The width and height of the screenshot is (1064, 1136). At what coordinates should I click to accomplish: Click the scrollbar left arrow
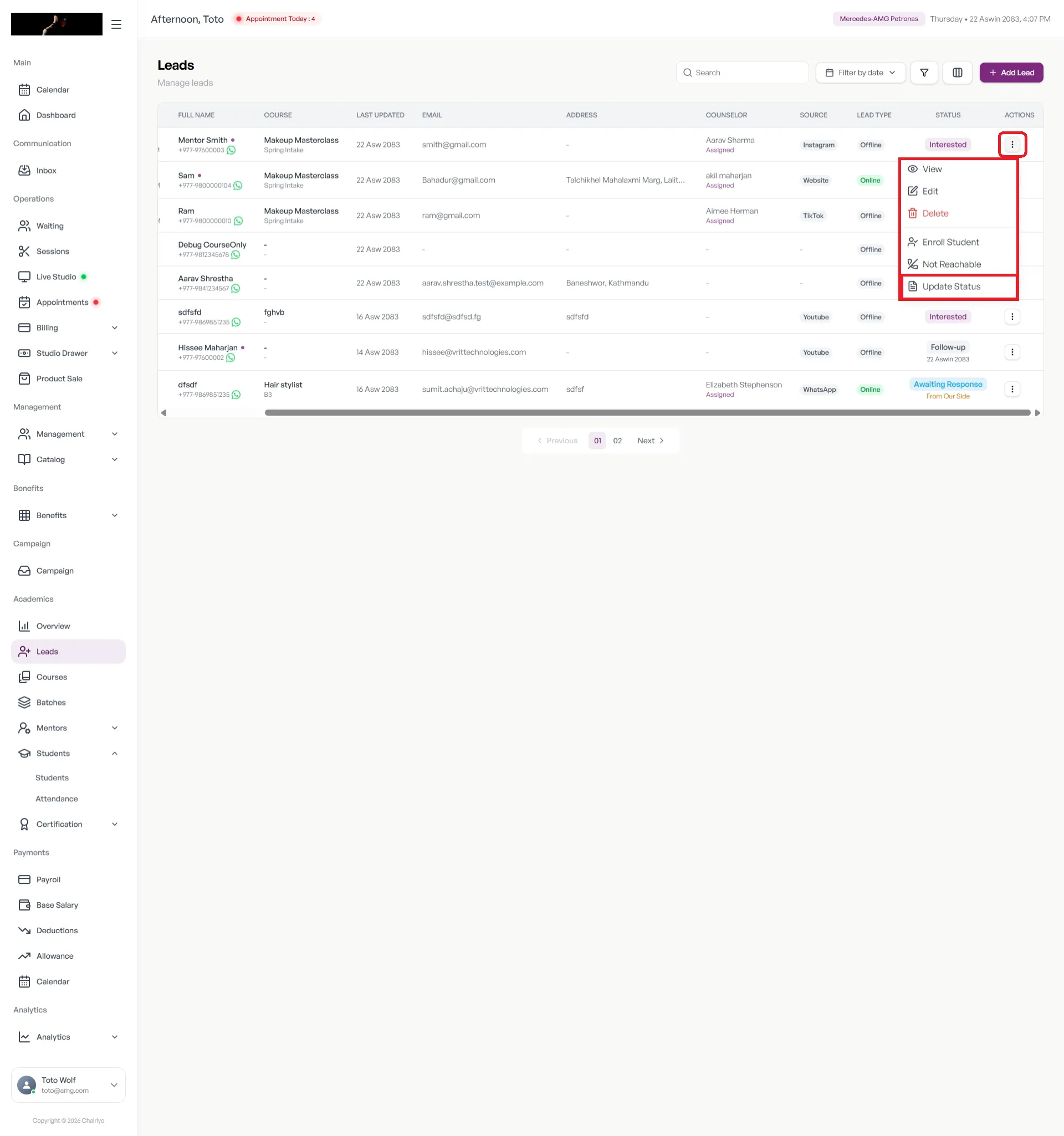click(x=164, y=413)
